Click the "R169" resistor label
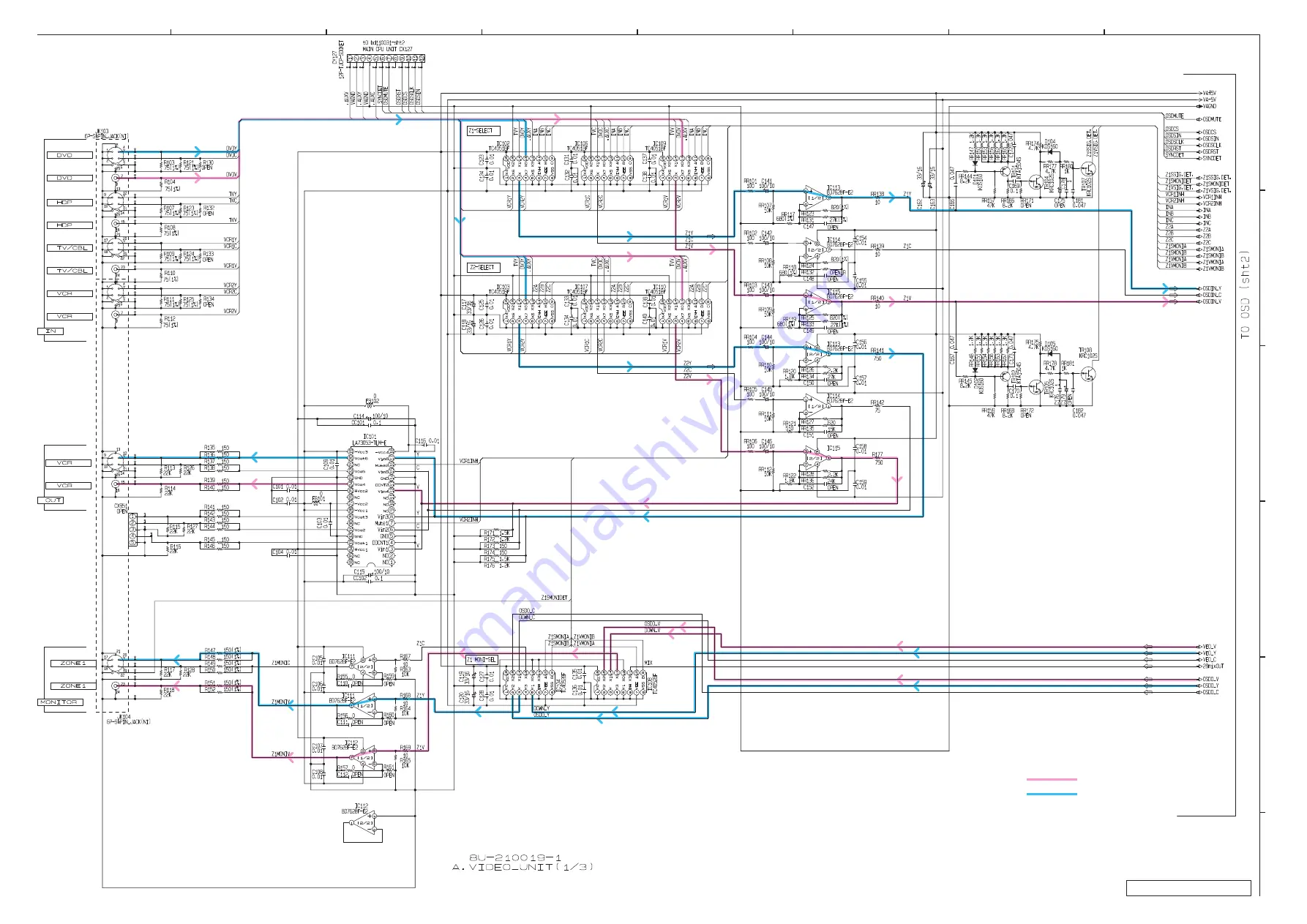 tap(405, 748)
